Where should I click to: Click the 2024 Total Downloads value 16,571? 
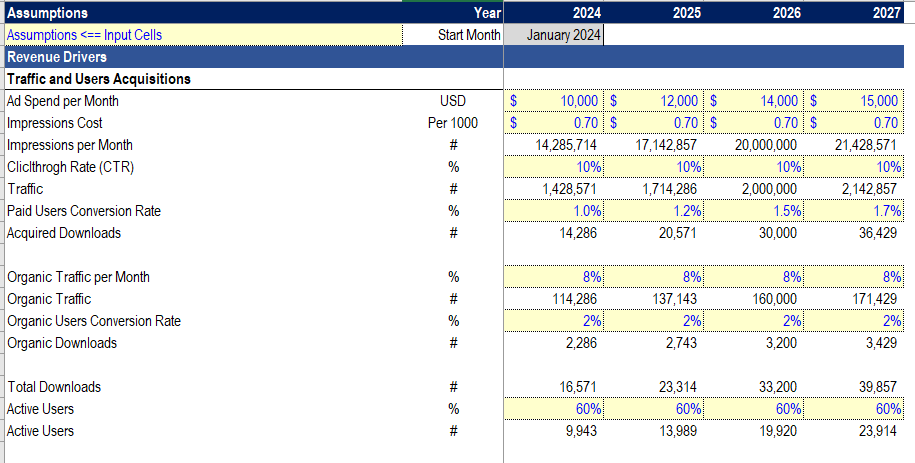pos(553,387)
